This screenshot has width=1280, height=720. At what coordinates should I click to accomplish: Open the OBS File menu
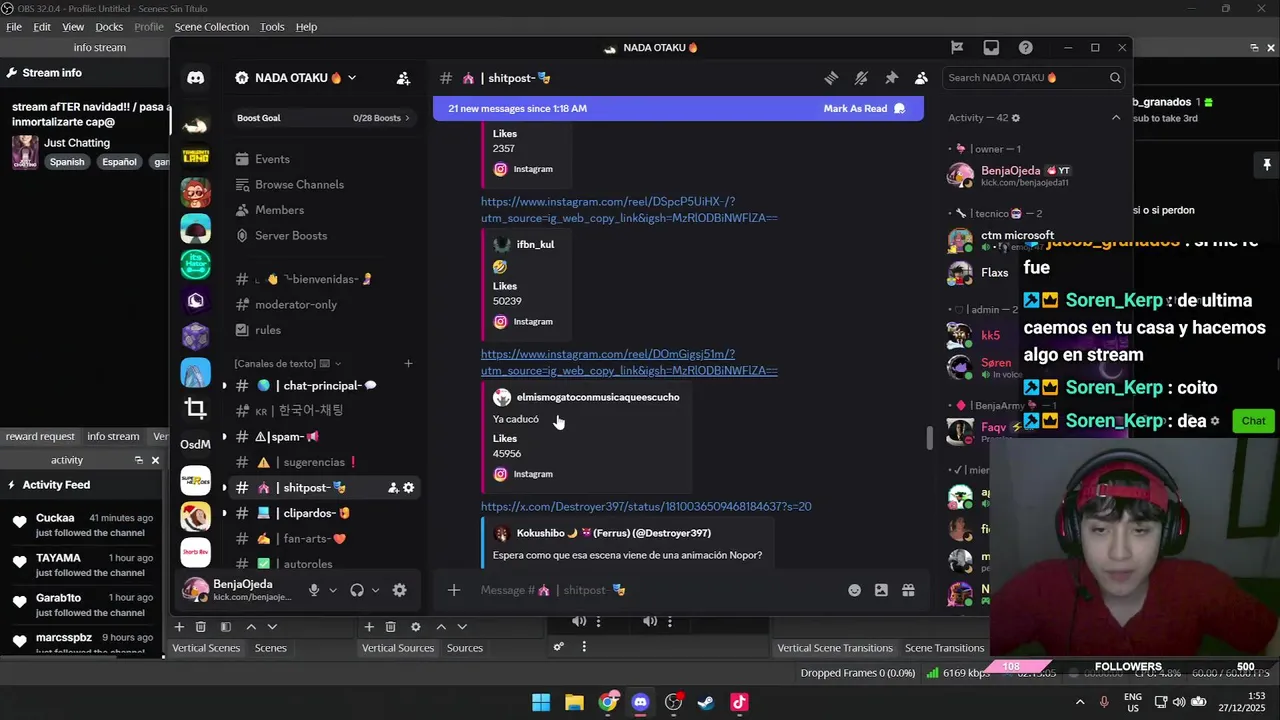coord(14,27)
